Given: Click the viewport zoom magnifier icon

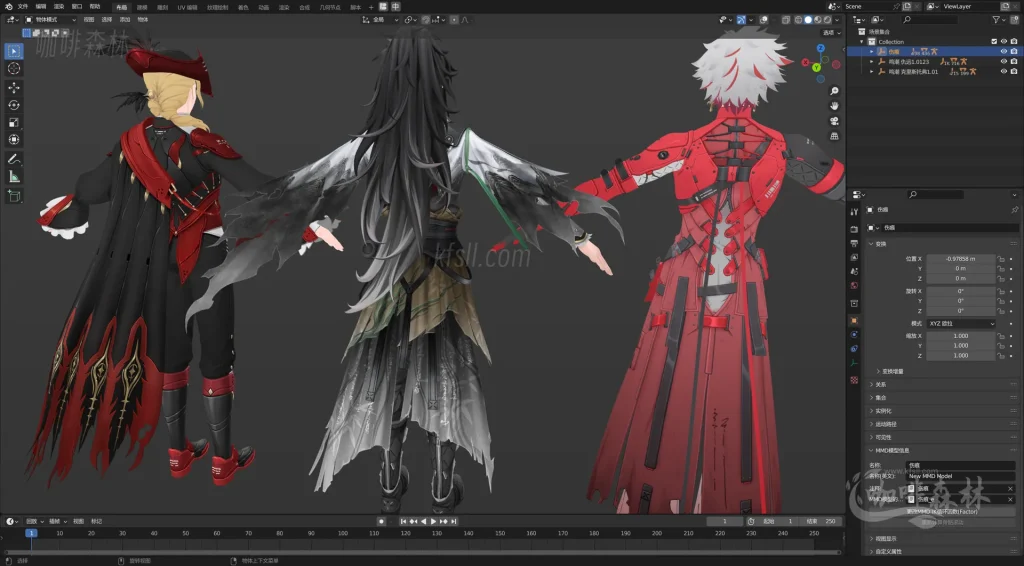Looking at the screenshot, I should click(834, 91).
